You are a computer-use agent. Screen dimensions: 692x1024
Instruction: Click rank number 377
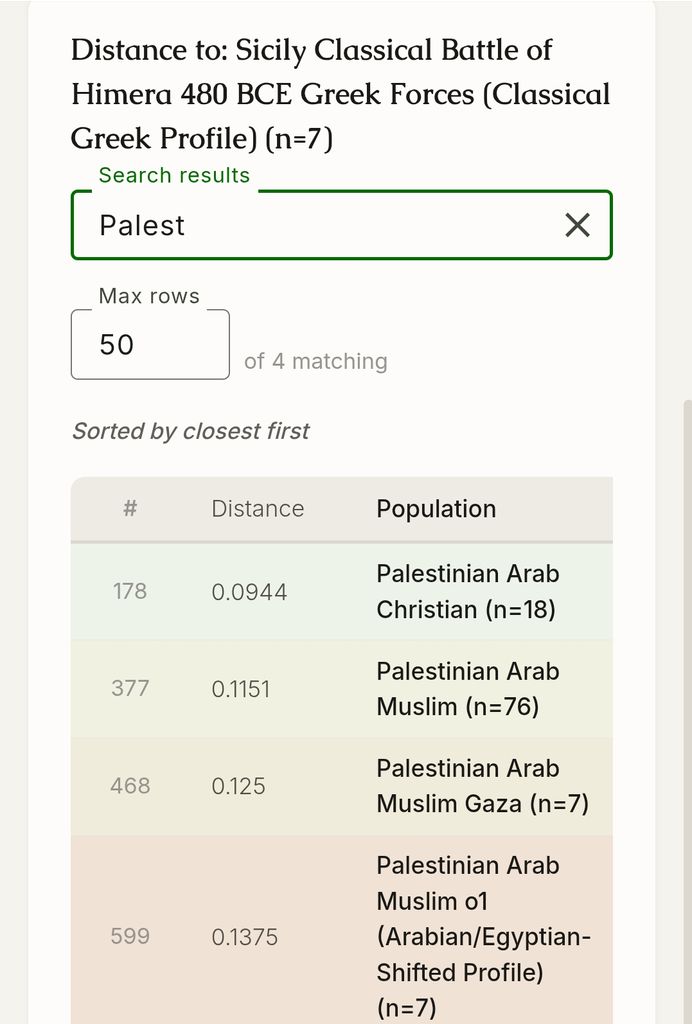pyautogui.click(x=130, y=688)
